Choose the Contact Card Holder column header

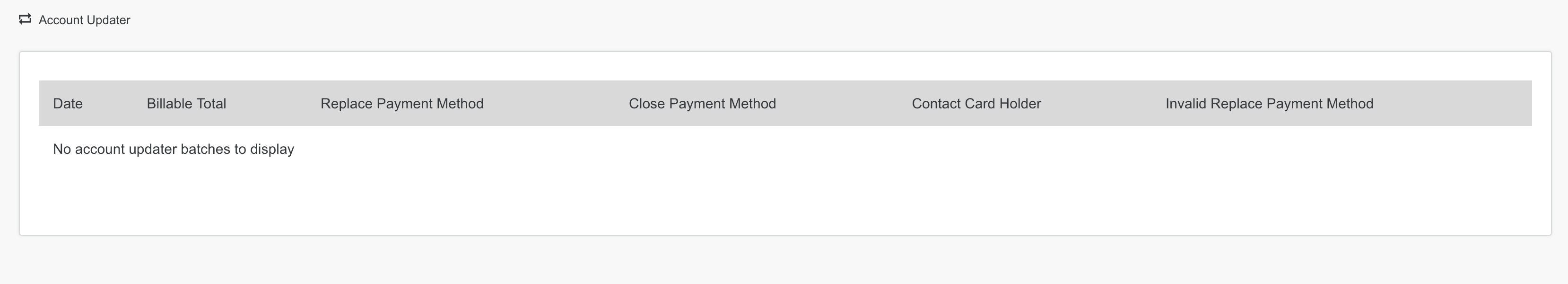click(x=976, y=104)
